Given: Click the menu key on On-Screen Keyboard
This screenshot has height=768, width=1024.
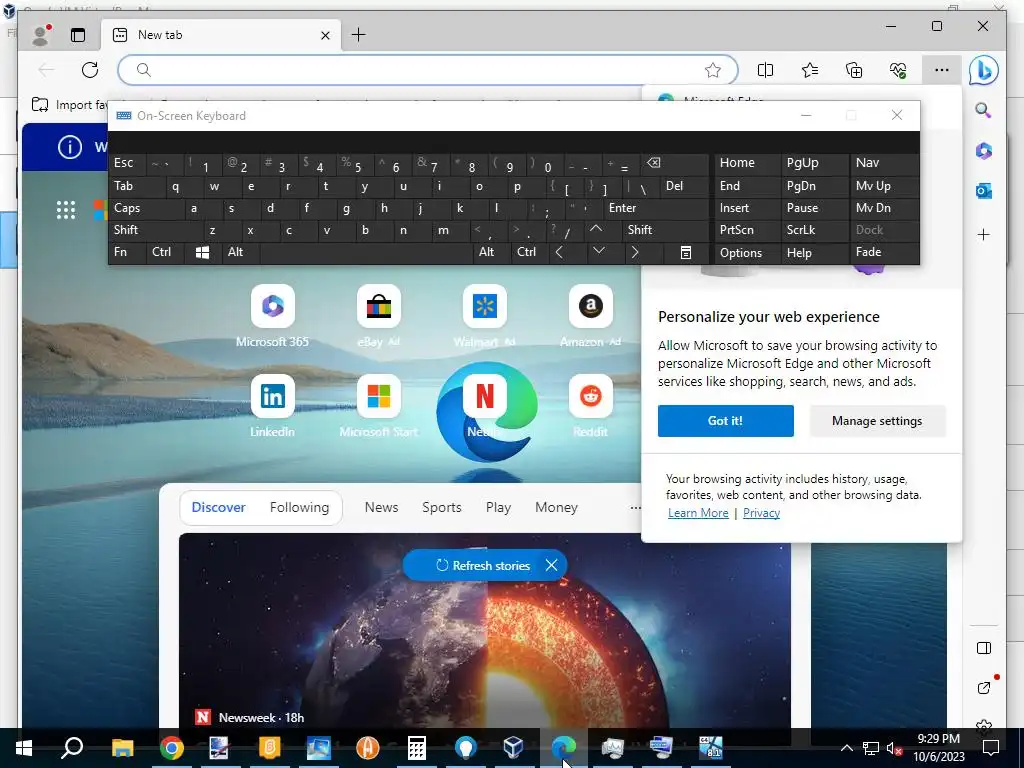Looking at the screenshot, I should pyautogui.click(x=686, y=252).
